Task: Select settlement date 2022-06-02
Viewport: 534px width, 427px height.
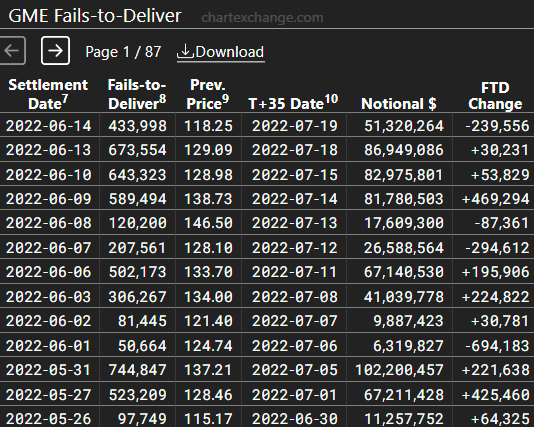Action: coord(49,321)
